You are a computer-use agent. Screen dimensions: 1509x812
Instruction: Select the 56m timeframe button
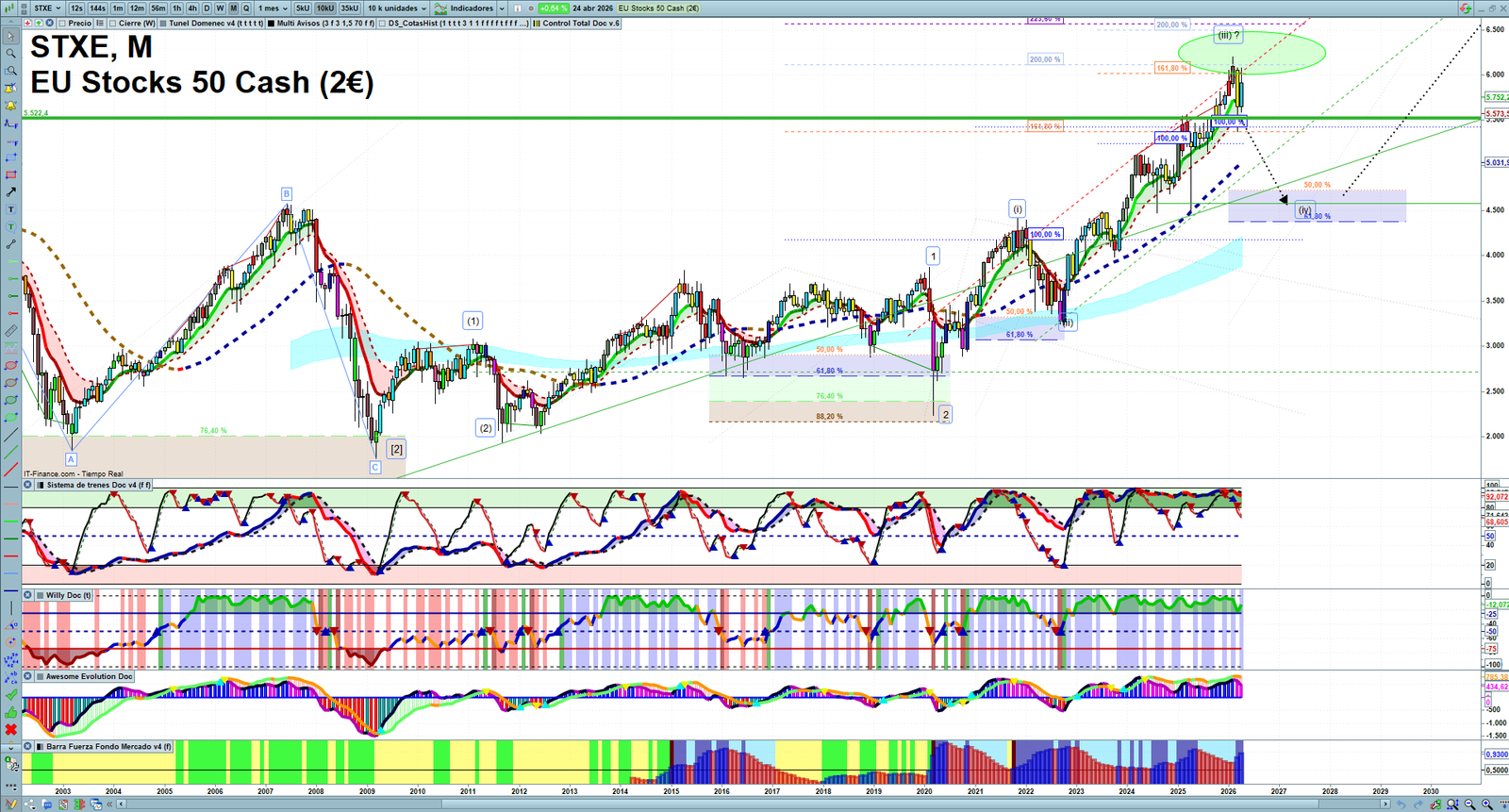tap(158, 8)
